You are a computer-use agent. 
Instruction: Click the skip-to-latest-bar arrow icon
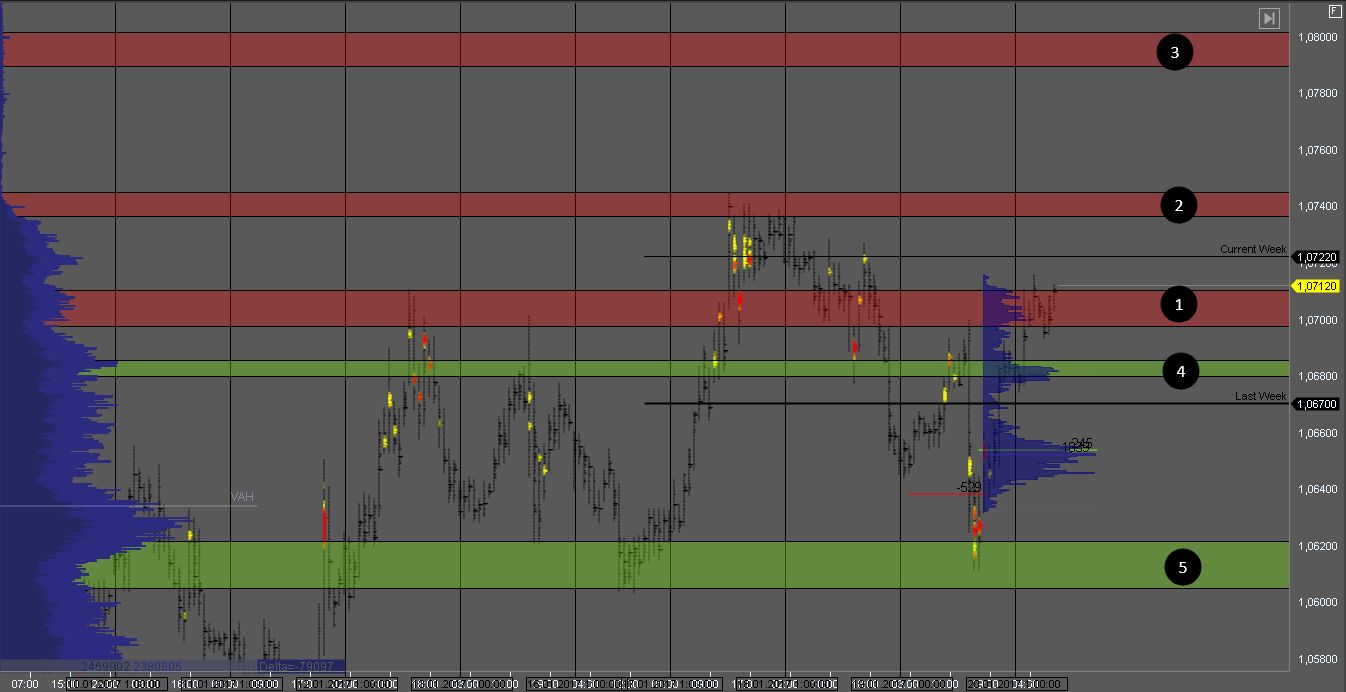[1268, 18]
